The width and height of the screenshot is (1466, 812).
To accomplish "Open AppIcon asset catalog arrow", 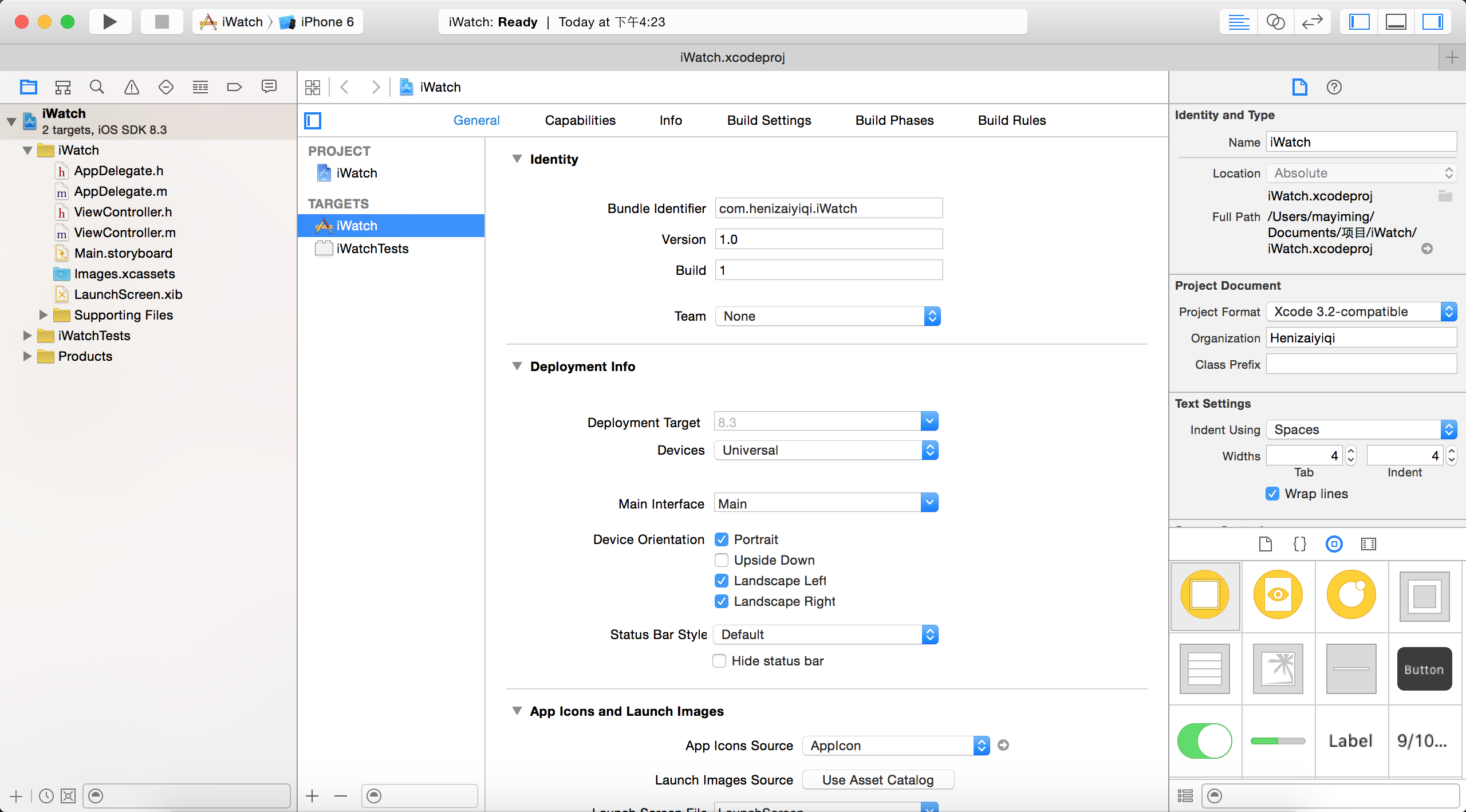I will coord(1003,745).
